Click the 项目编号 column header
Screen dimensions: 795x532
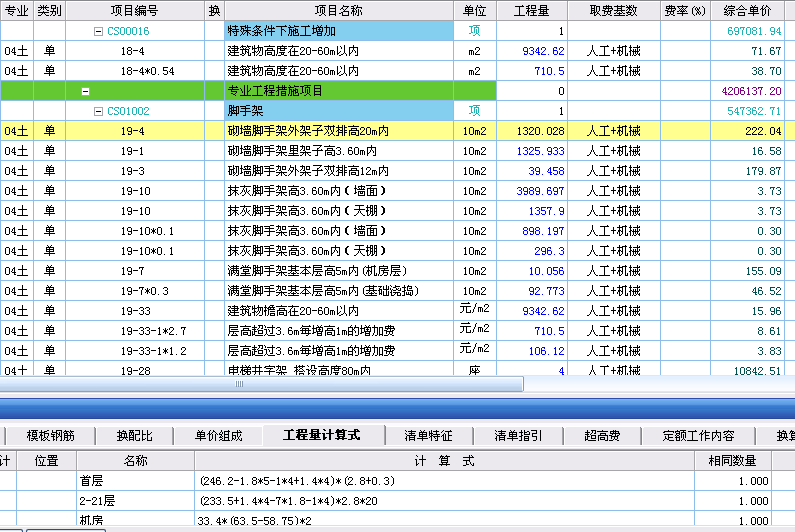135,11
